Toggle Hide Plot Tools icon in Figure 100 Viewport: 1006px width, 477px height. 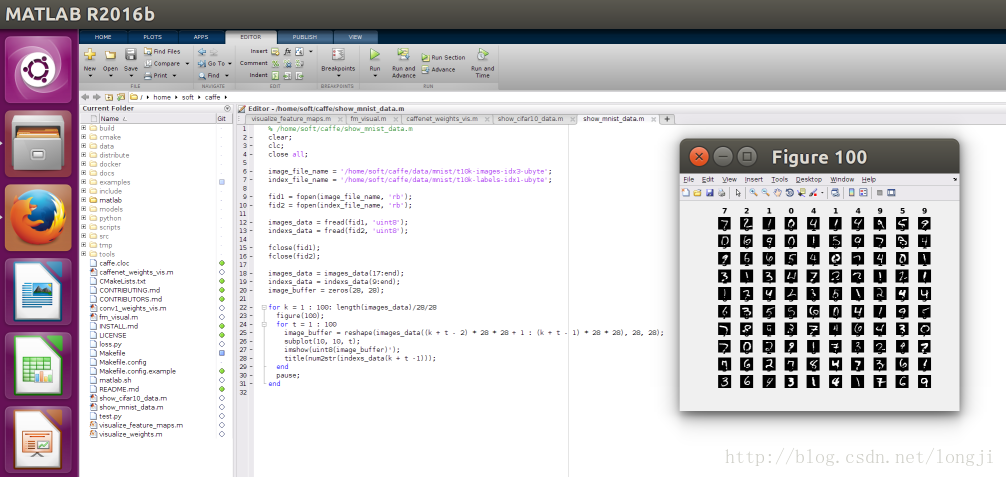(x=880, y=193)
